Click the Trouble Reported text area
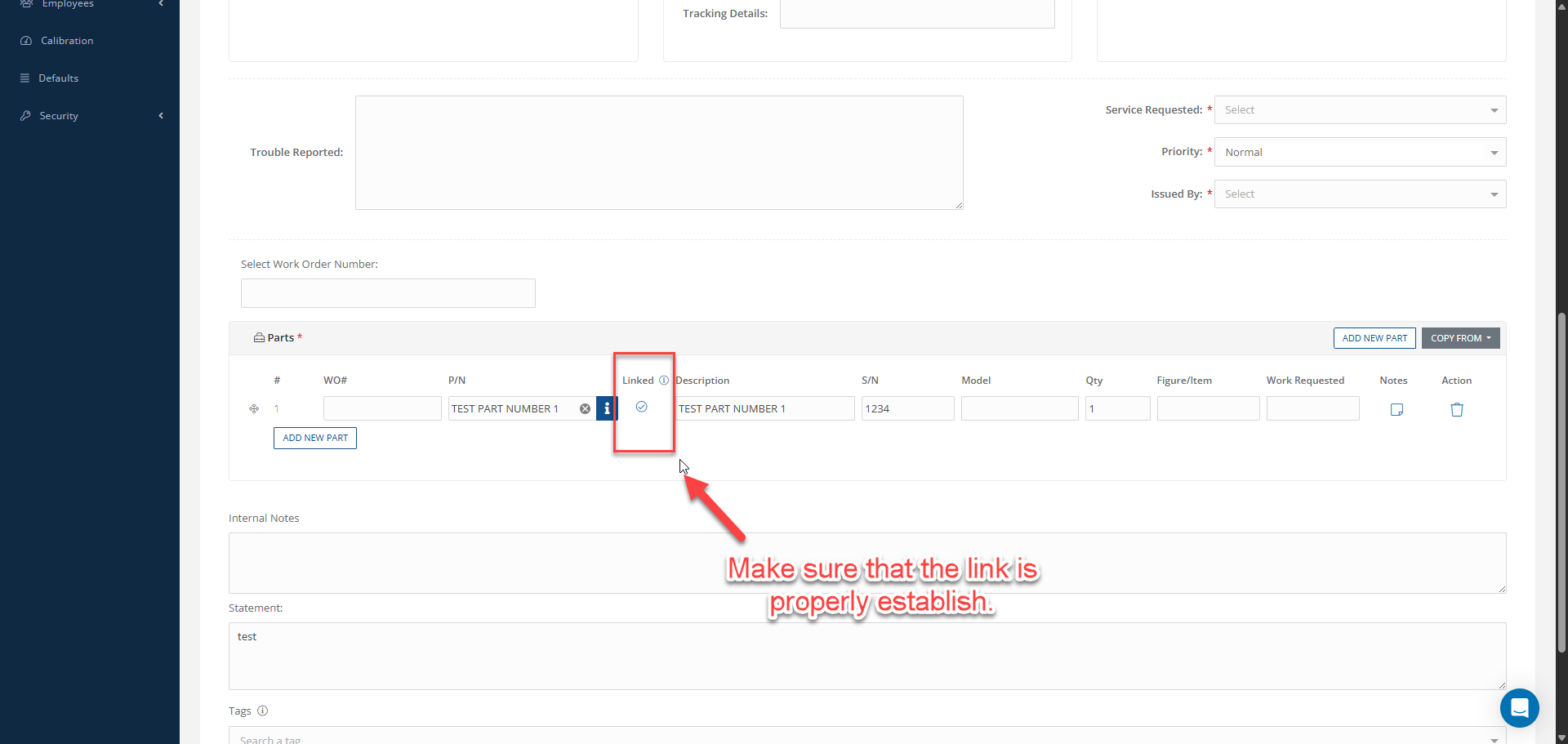 click(x=659, y=153)
